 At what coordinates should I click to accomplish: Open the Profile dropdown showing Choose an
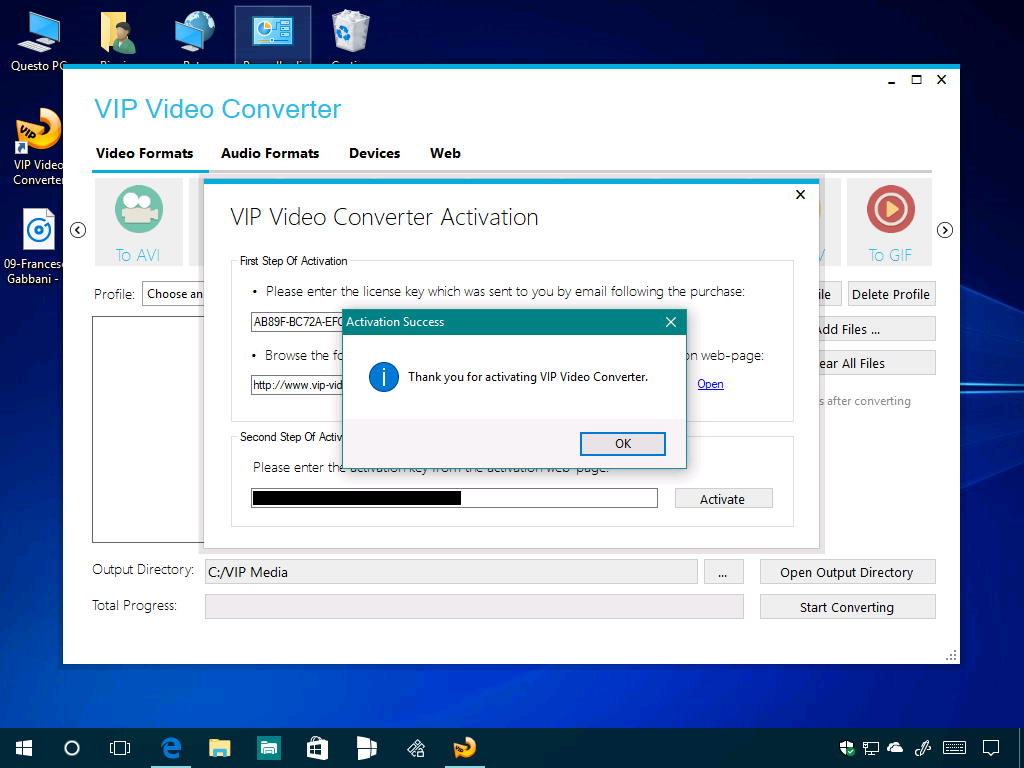click(x=173, y=294)
